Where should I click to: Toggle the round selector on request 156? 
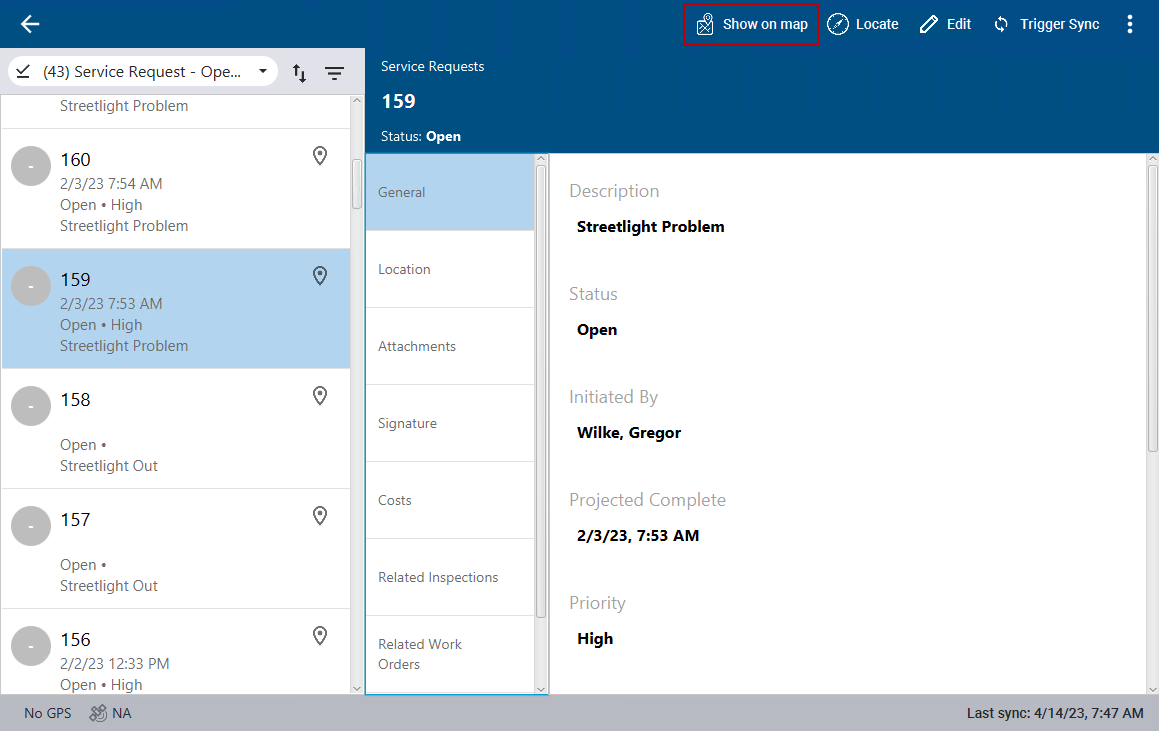[x=31, y=646]
